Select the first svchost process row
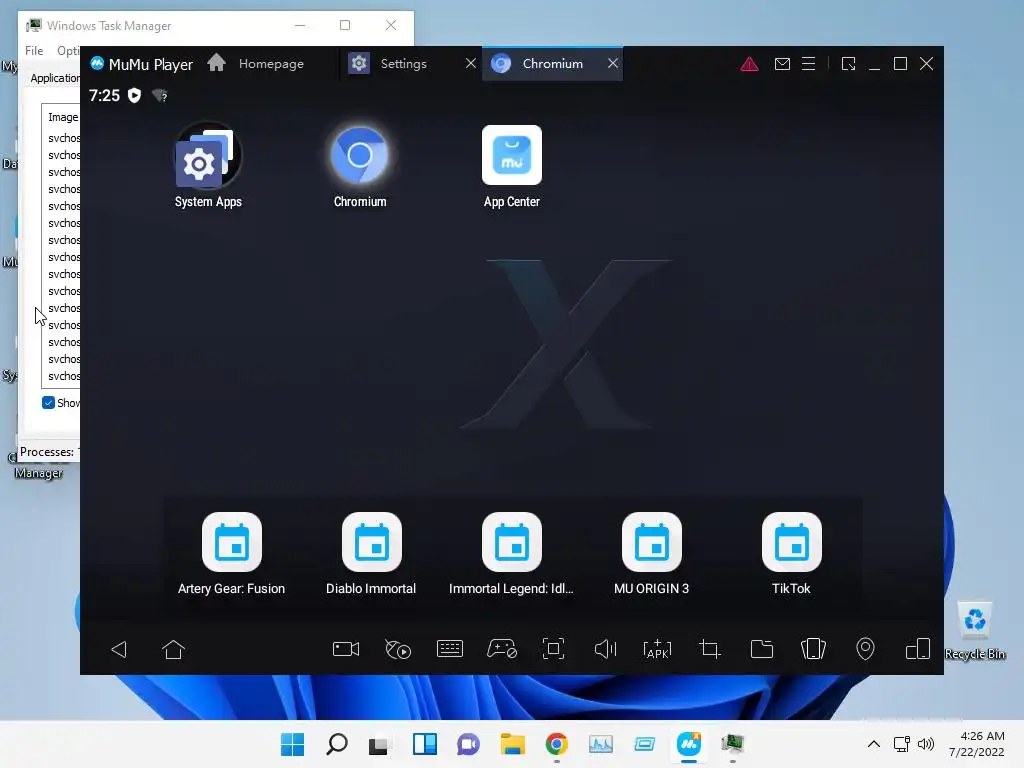This screenshot has height=768, width=1024. (x=63, y=138)
